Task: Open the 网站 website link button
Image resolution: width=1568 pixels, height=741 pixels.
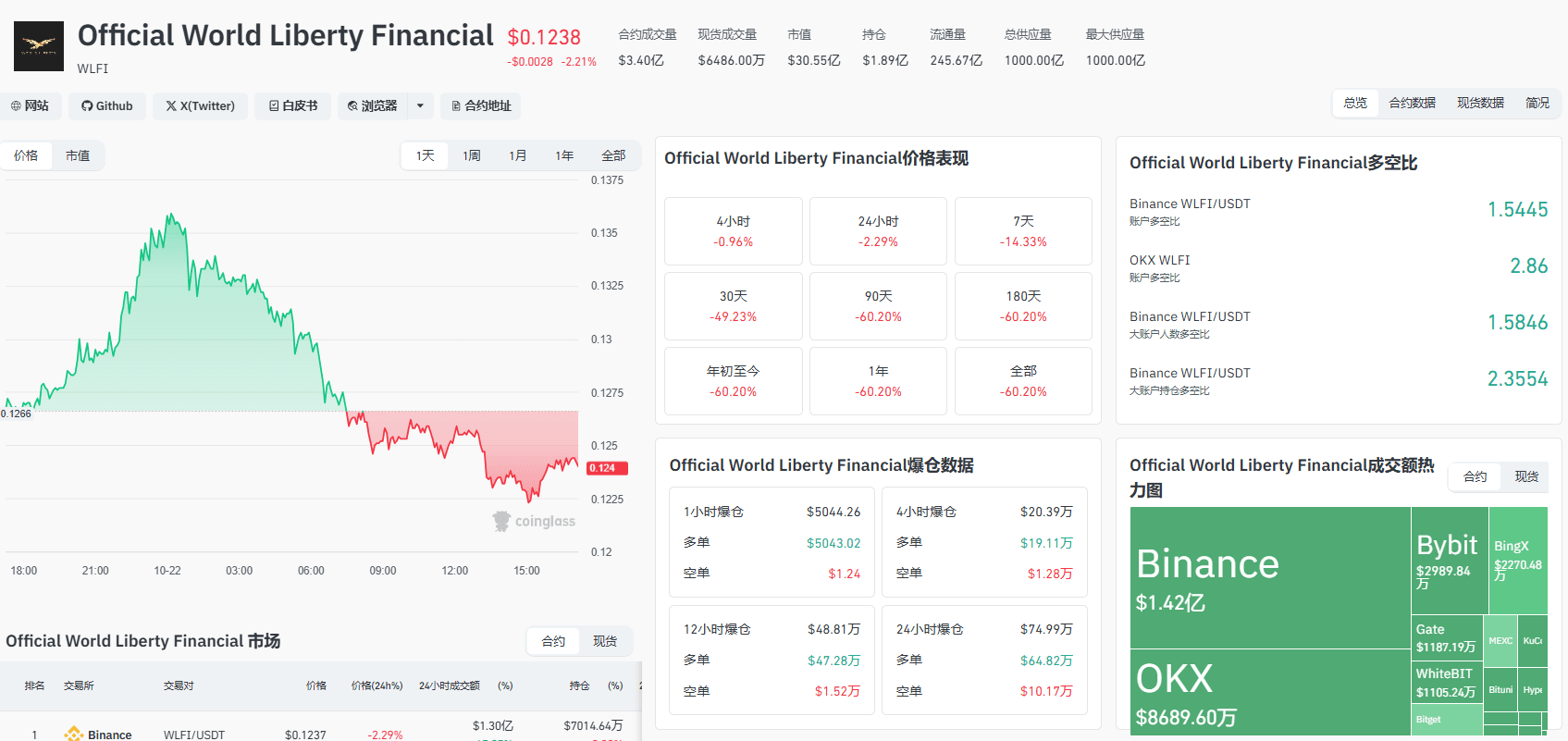Action: (x=31, y=105)
